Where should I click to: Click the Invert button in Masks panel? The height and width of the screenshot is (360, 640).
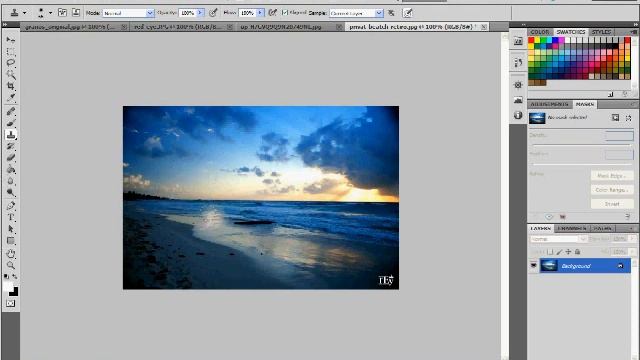[612, 204]
